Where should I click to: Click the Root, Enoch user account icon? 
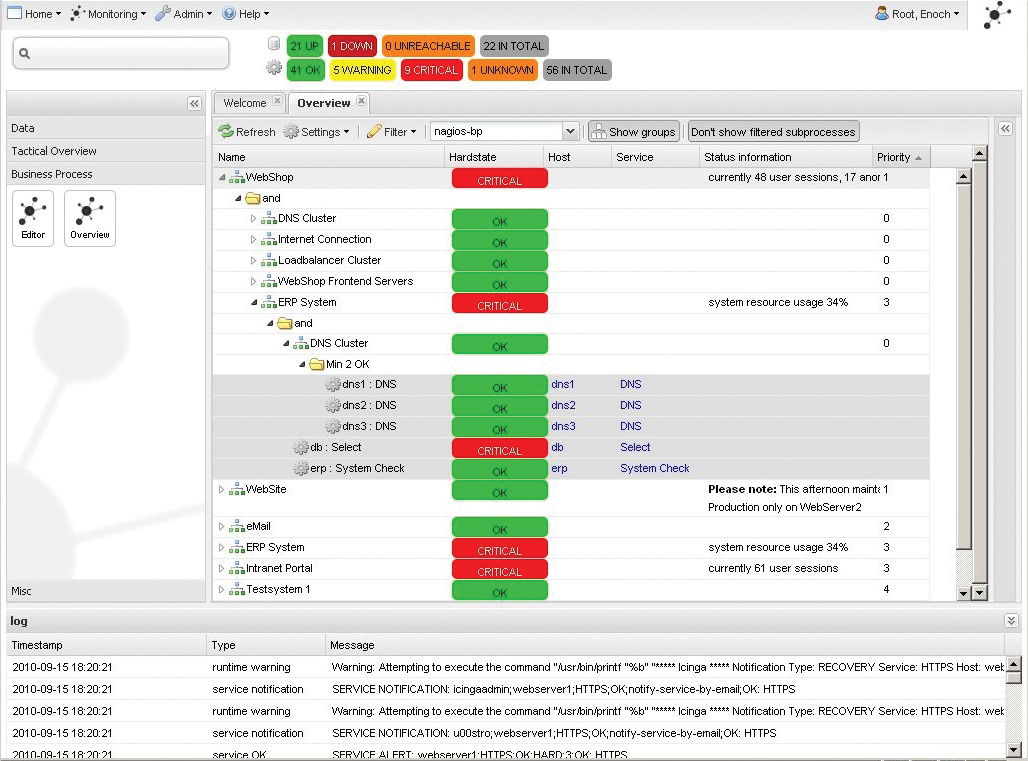point(881,13)
